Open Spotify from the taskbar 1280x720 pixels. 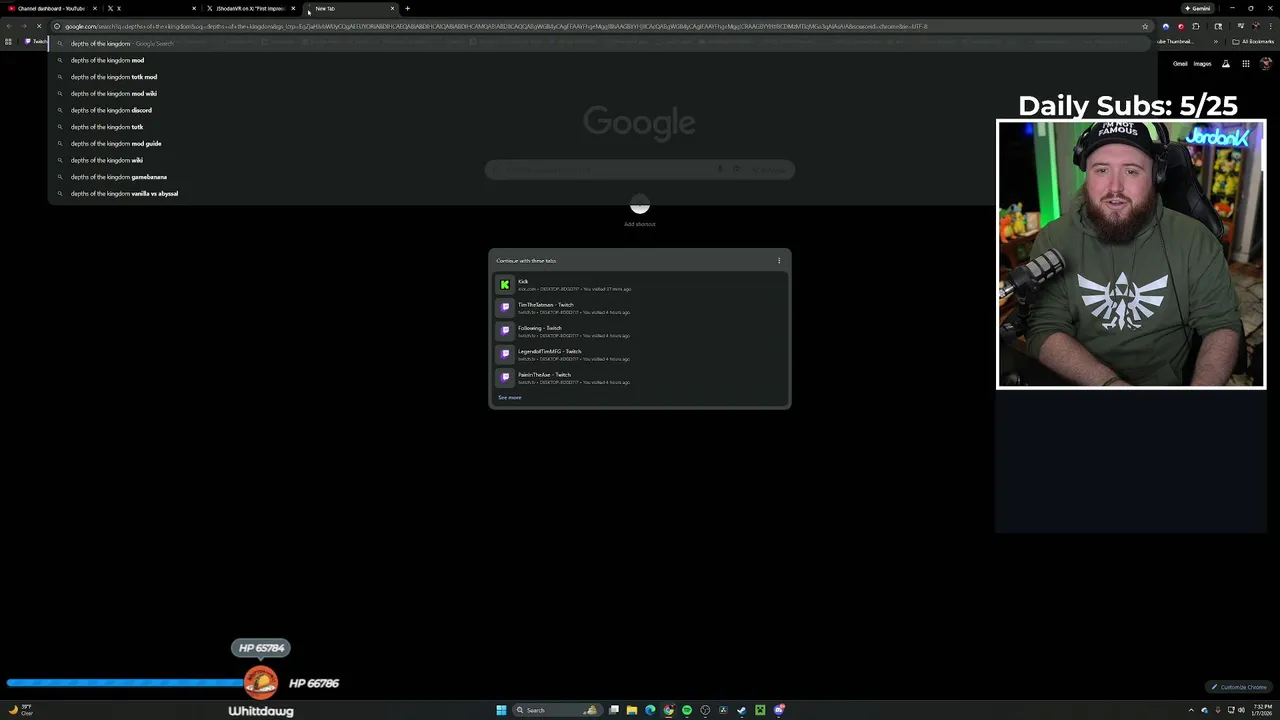pos(687,710)
